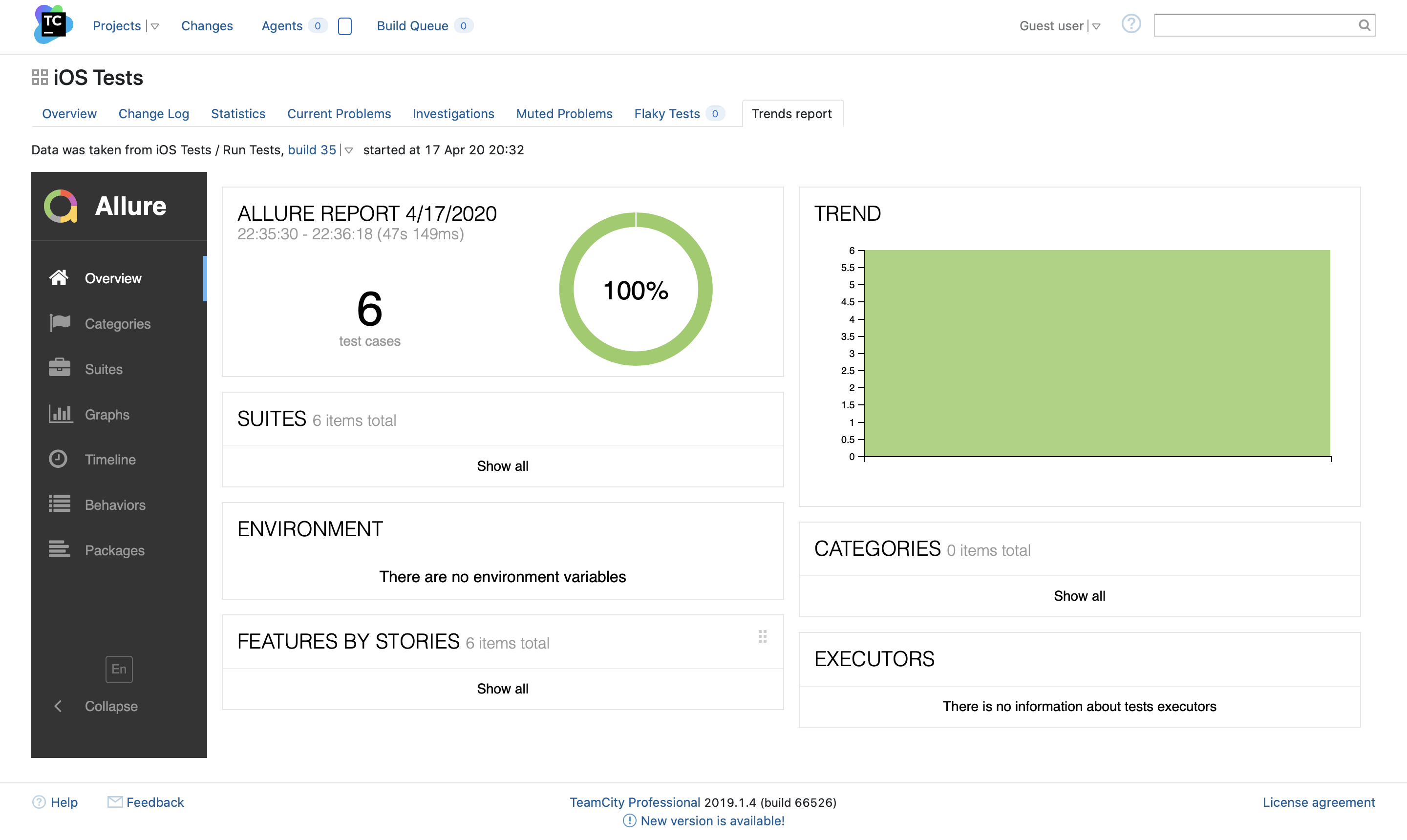Toggle the agents square indicator next to Agents
1407x840 pixels.
click(x=345, y=26)
